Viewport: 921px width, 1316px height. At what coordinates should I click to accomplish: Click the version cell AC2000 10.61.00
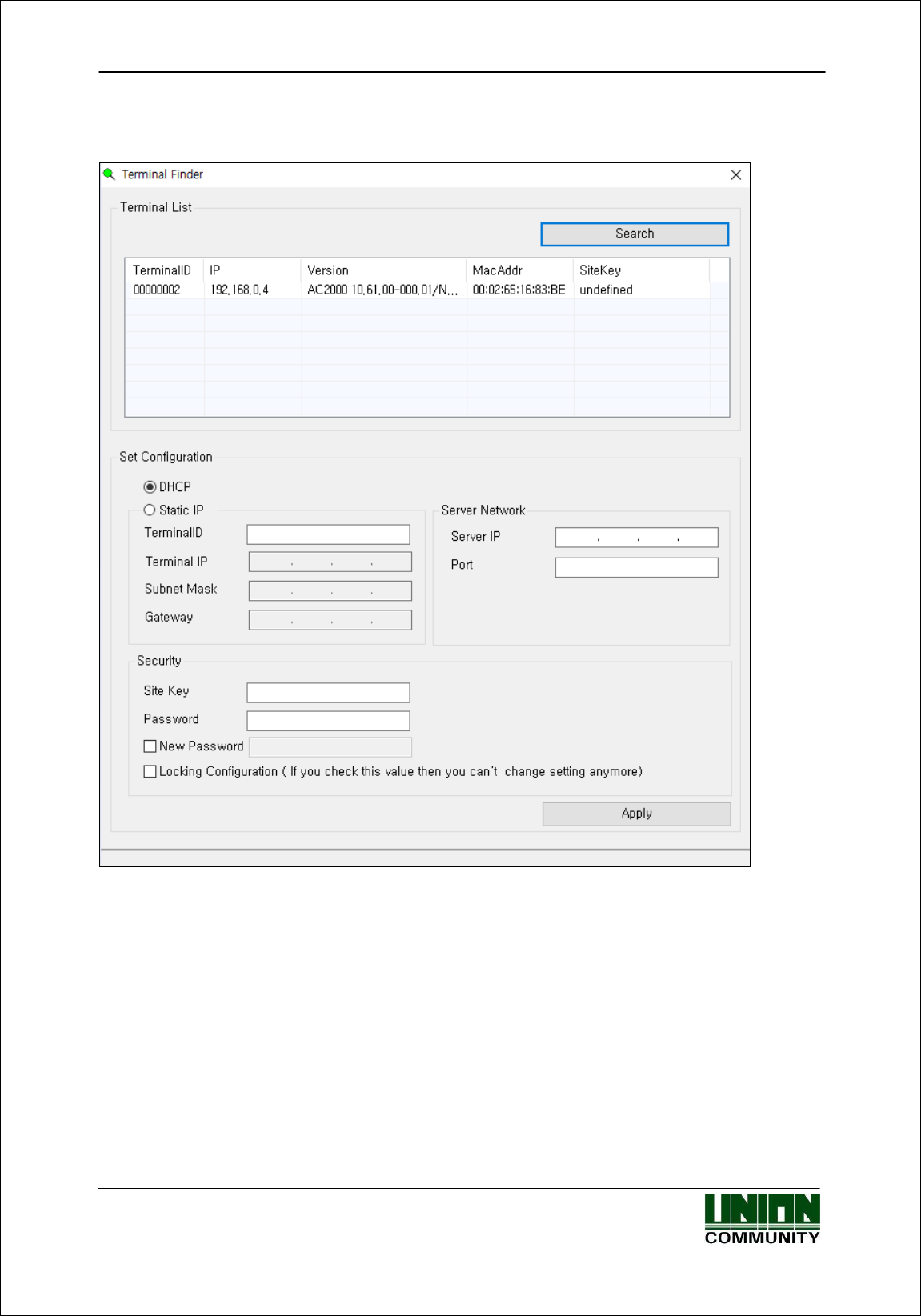[382, 290]
